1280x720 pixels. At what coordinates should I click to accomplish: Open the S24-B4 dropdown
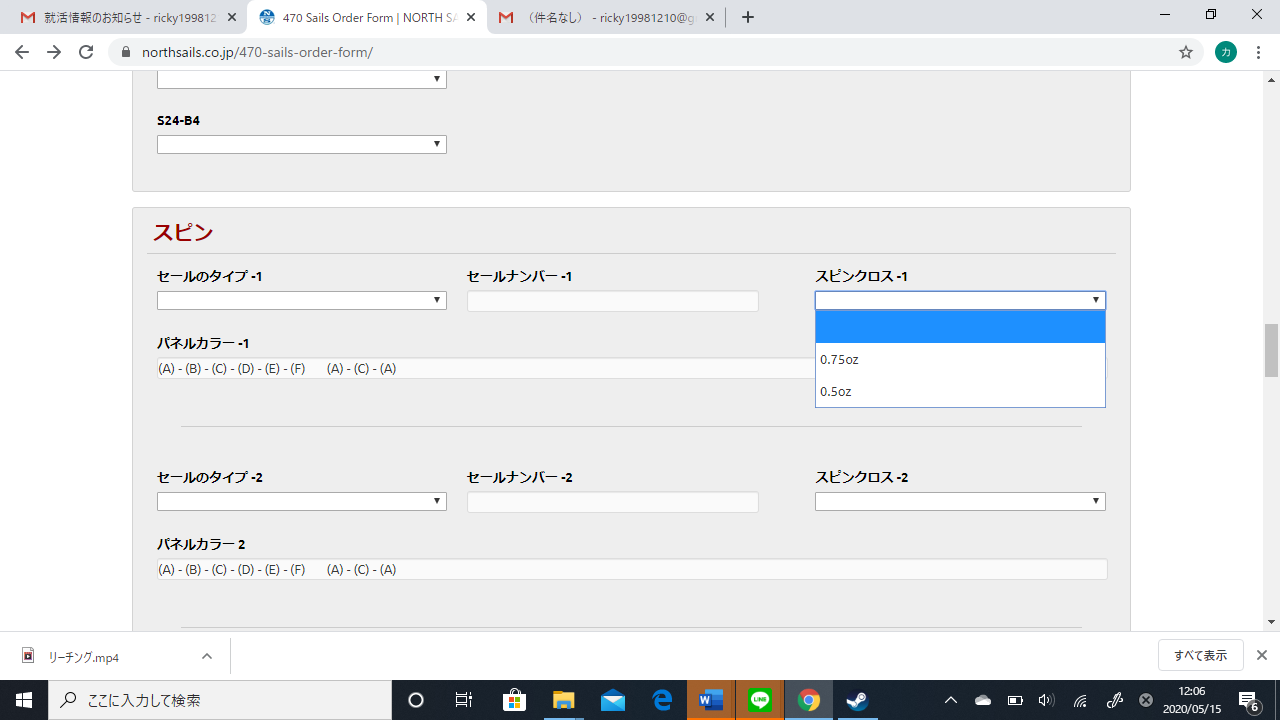point(302,145)
